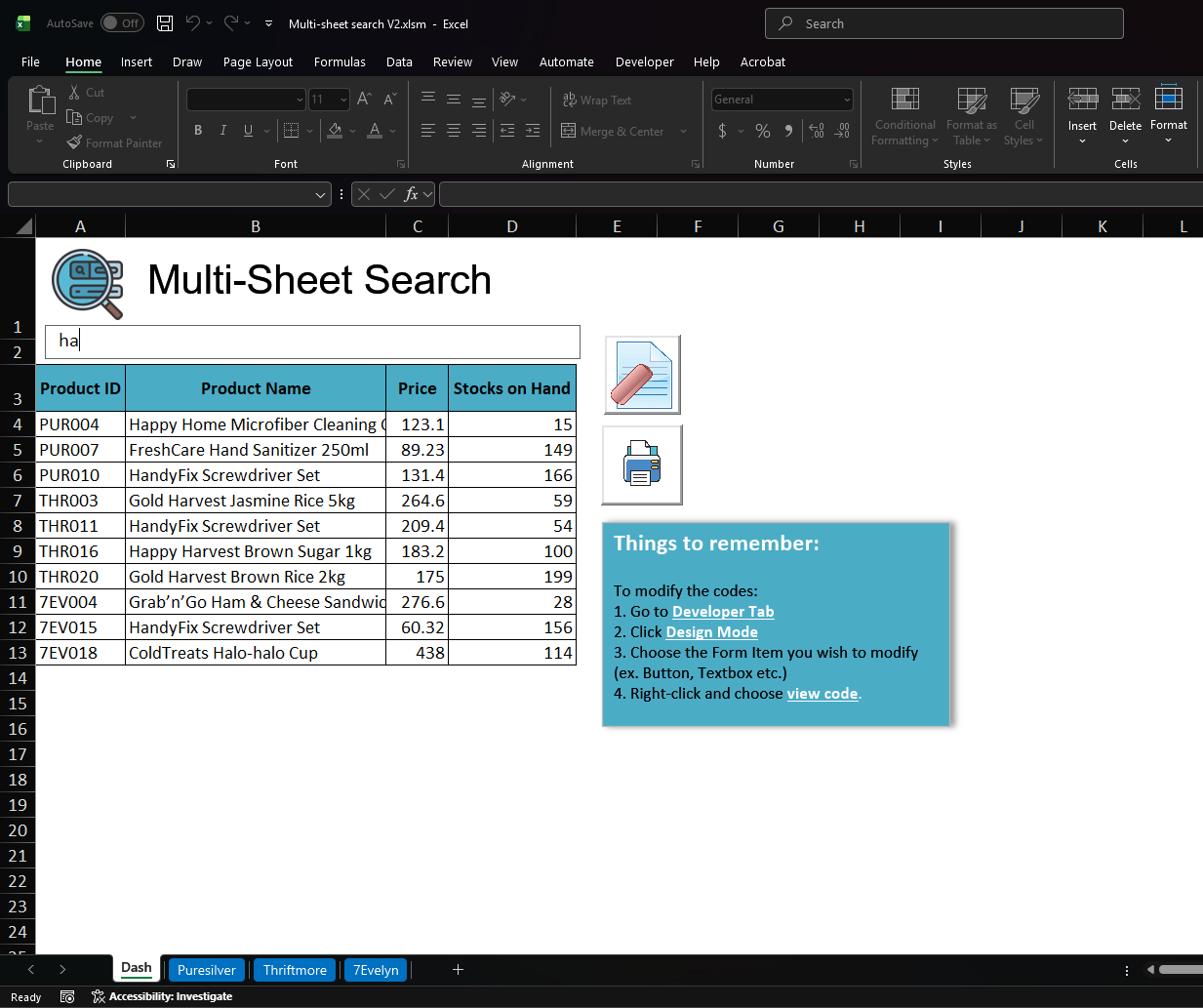Activate the Format Painter
The image size is (1203, 1008).
point(115,142)
